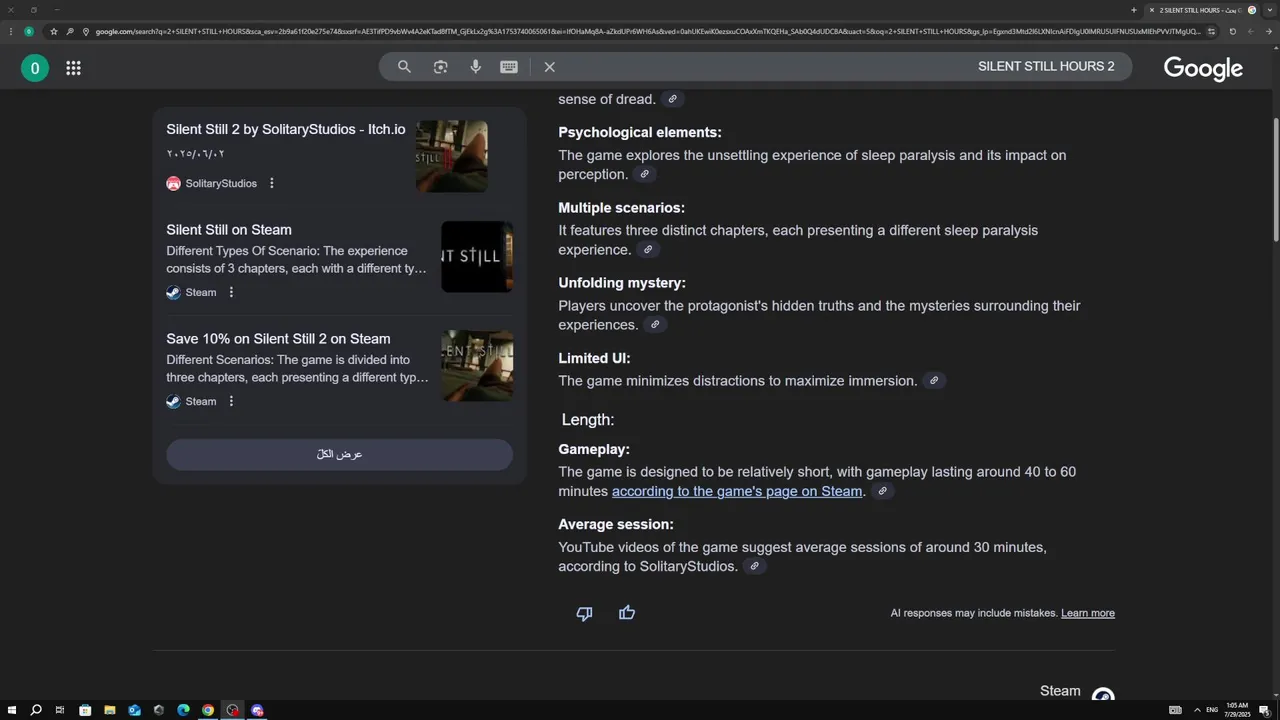Click the 'Gameplay:' heading
This screenshot has height=720, width=1280.
click(x=594, y=450)
